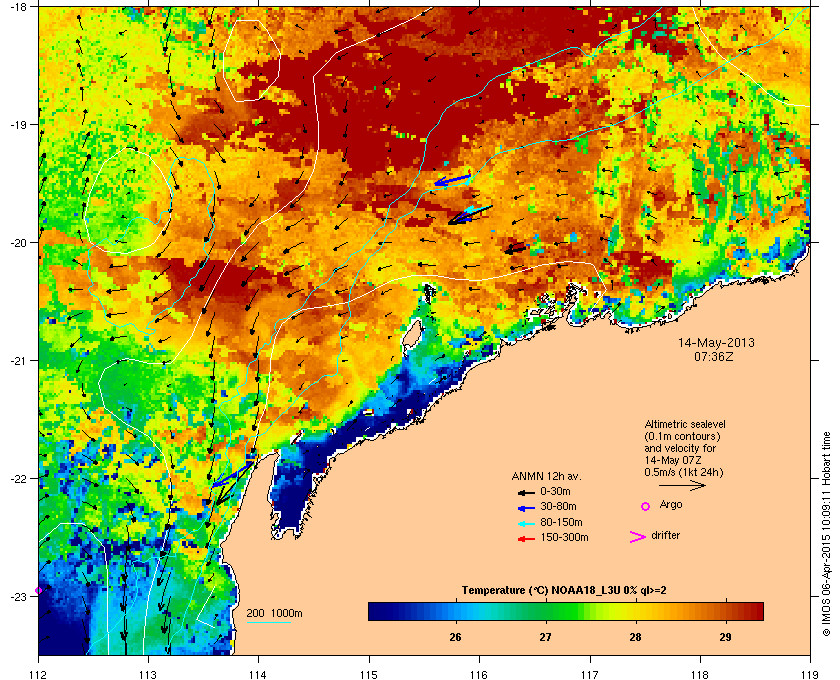
Task: Click the '80-150m' depth label
Action: [561, 522]
